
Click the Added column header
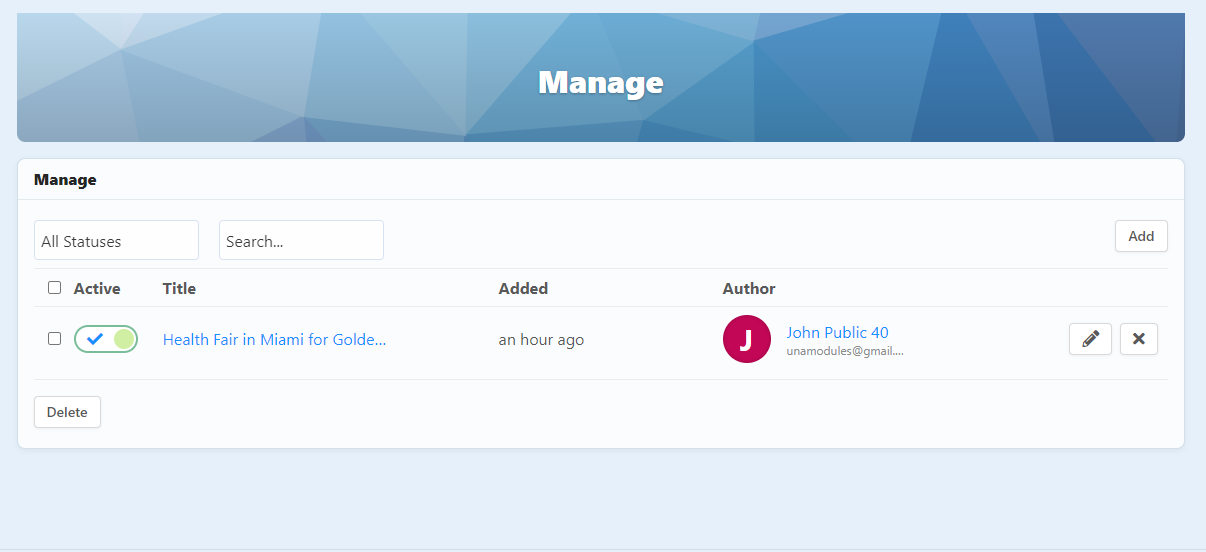(x=523, y=289)
